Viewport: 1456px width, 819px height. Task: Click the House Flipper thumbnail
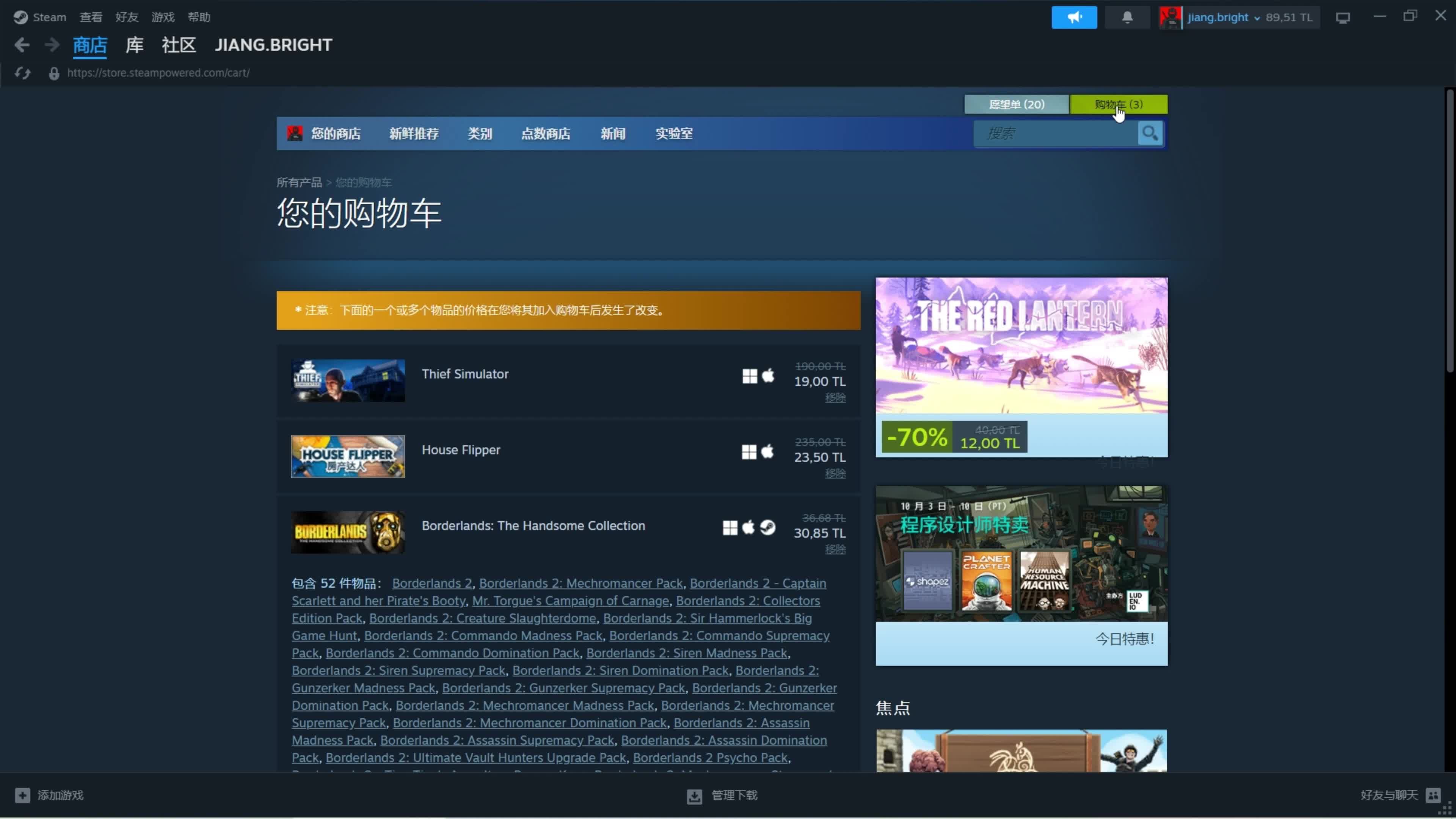click(x=348, y=457)
